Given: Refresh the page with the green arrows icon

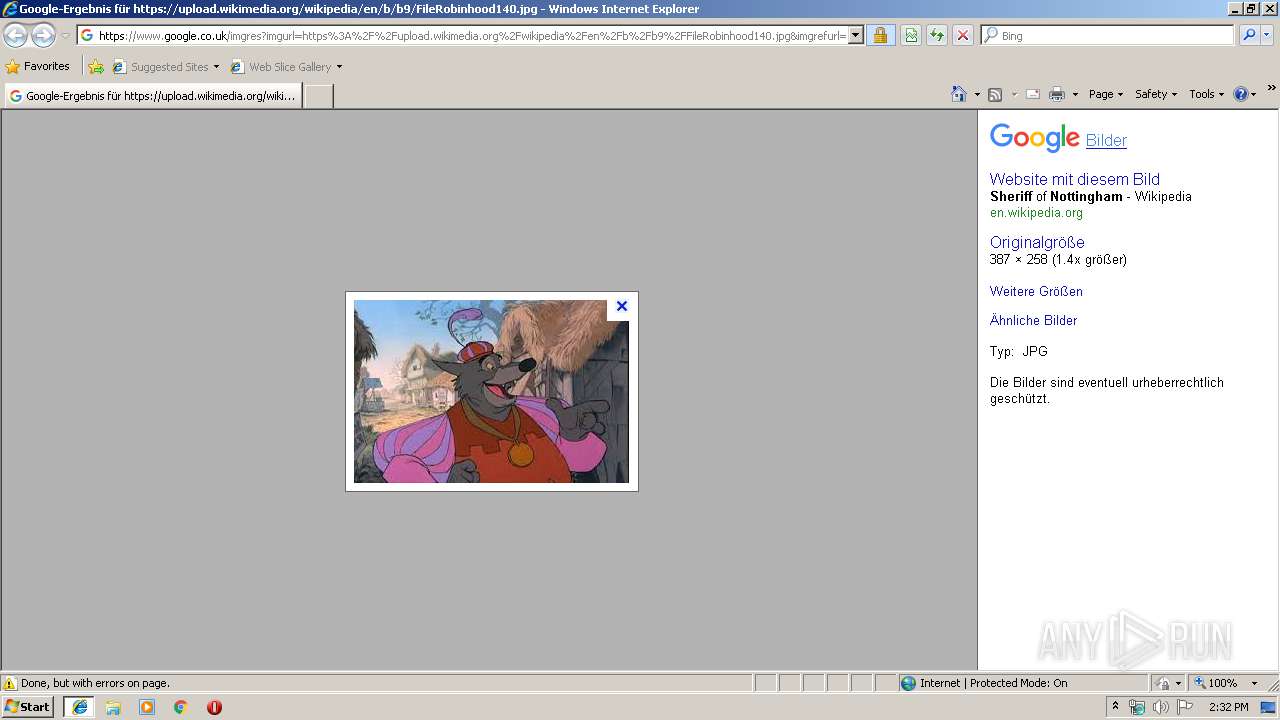Looking at the screenshot, I should coord(937,36).
